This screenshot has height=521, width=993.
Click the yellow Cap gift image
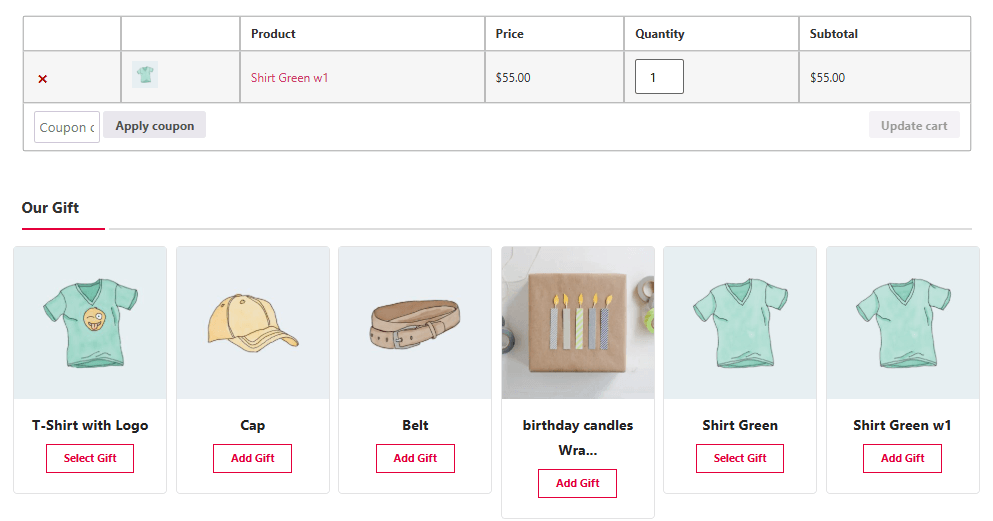[x=253, y=323]
